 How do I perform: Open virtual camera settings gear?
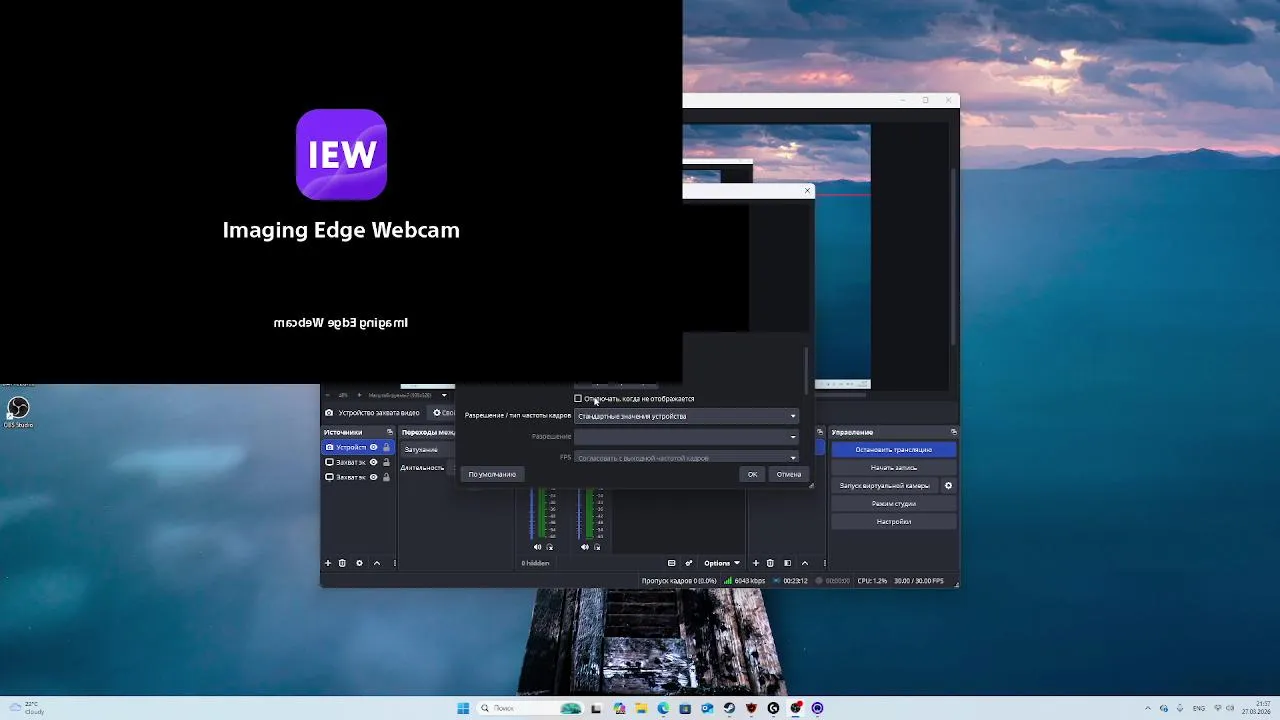948,486
